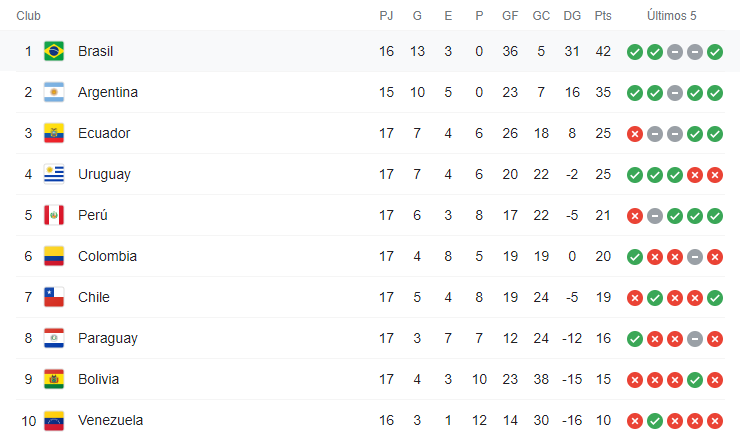
Task: Click Brasil's most recent win result icon
Action: point(714,51)
